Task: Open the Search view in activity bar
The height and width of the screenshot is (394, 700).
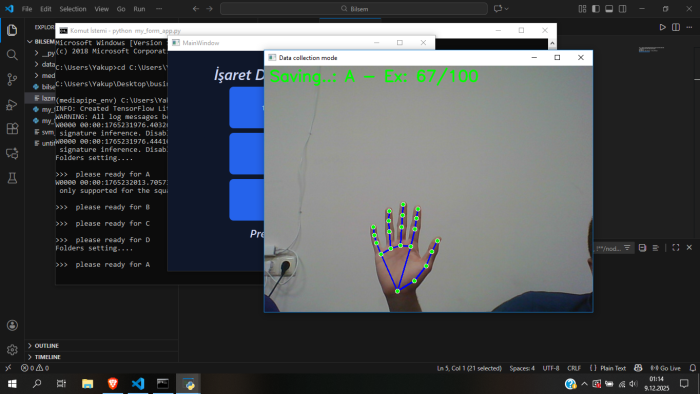Action: 12,55
